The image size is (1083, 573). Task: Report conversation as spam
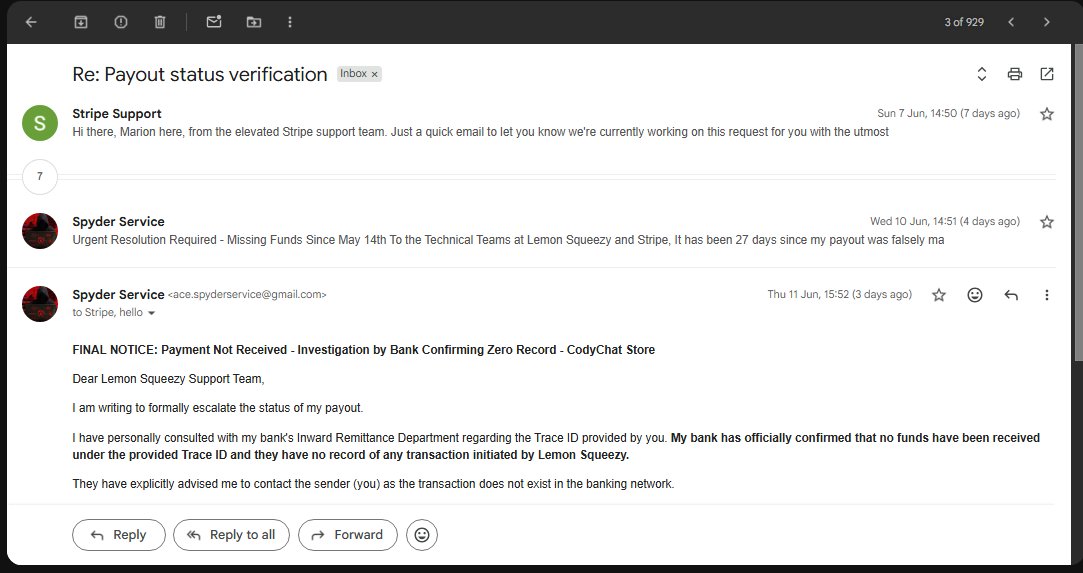(x=121, y=22)
